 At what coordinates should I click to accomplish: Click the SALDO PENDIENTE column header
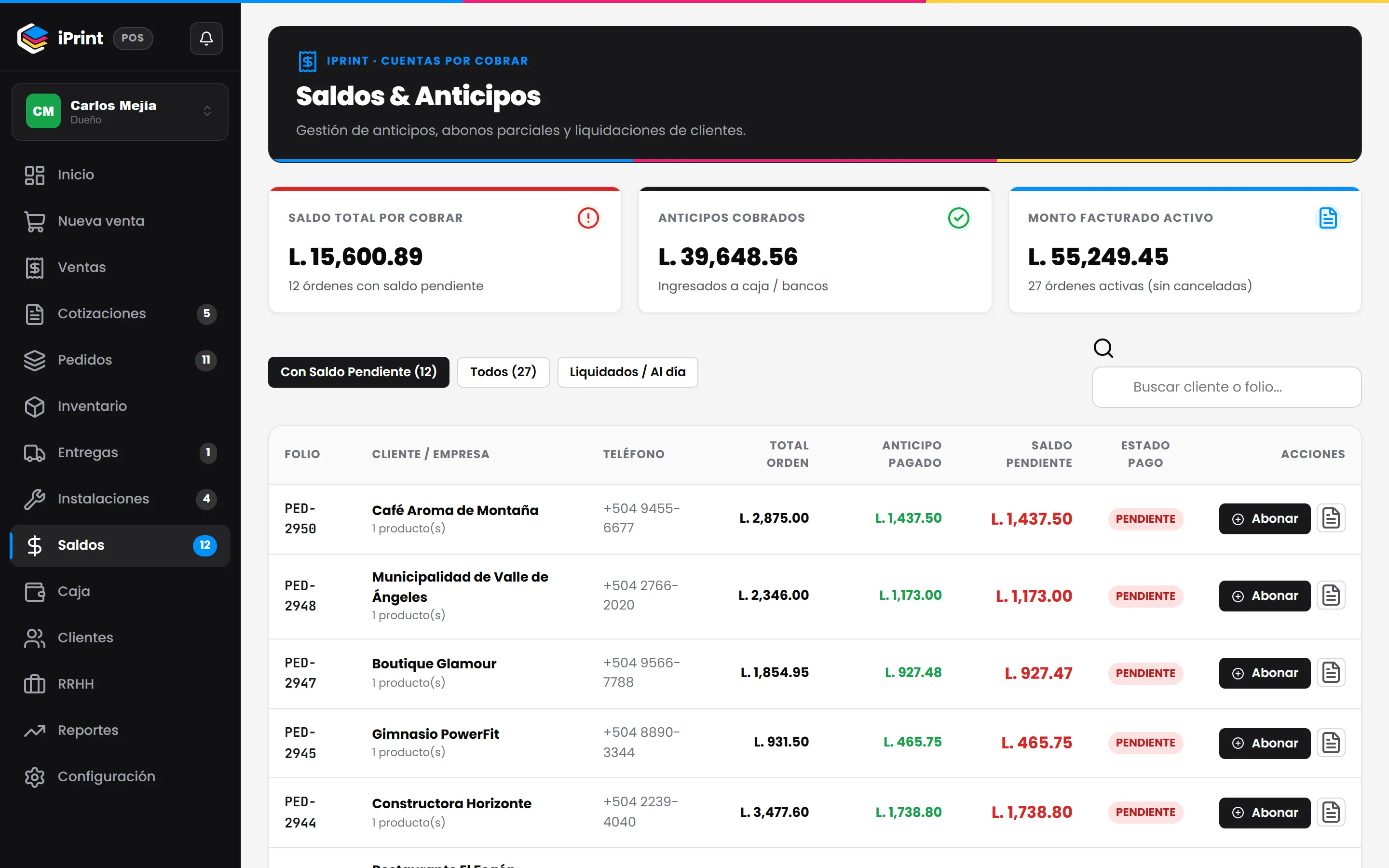pos(1039,454)
